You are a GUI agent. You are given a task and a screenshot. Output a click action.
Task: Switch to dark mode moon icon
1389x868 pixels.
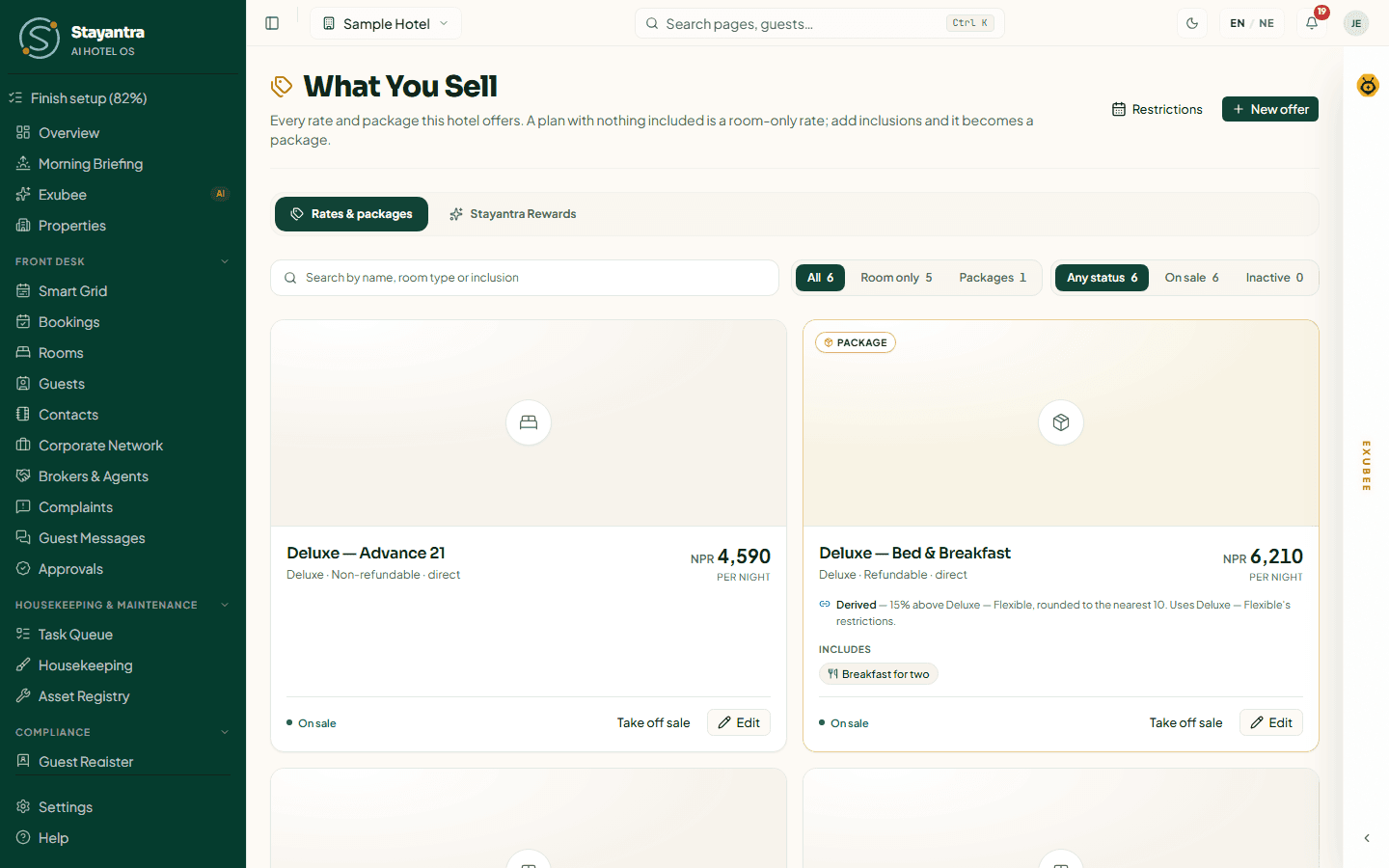click(x=1192, y=23)
